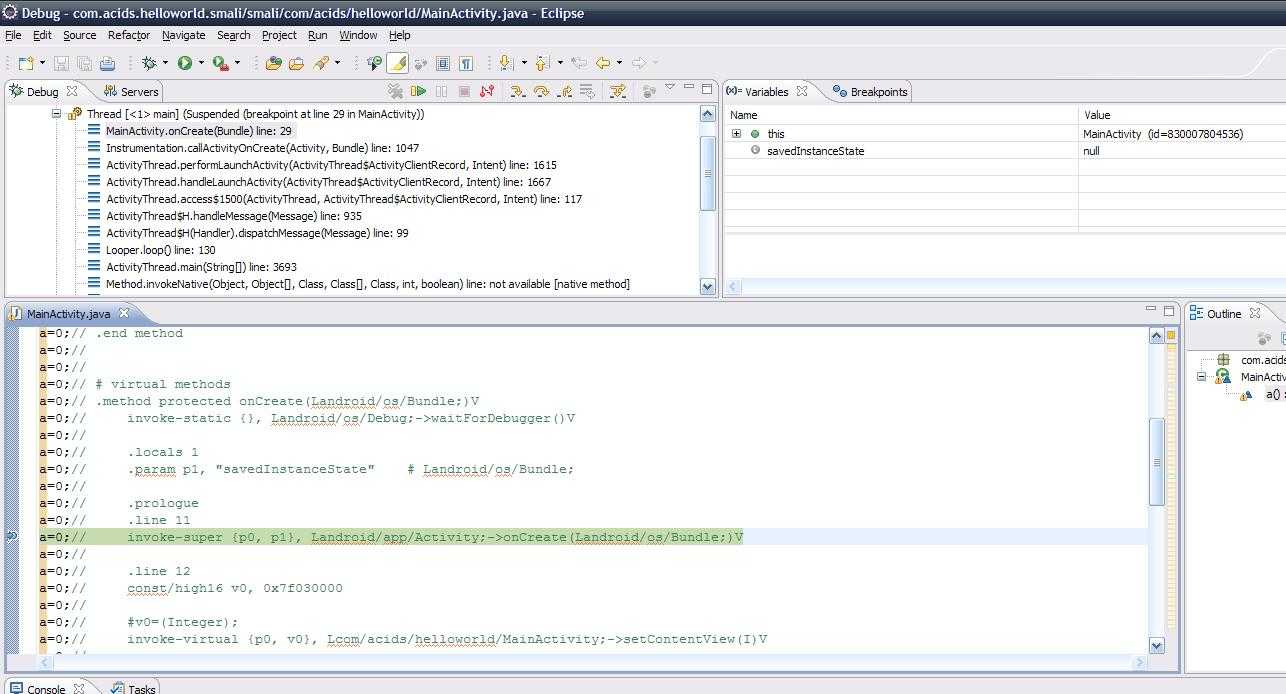Select the Console tab
The width and height of the screenshot is (1286, 694).
(x=45, y=689)
